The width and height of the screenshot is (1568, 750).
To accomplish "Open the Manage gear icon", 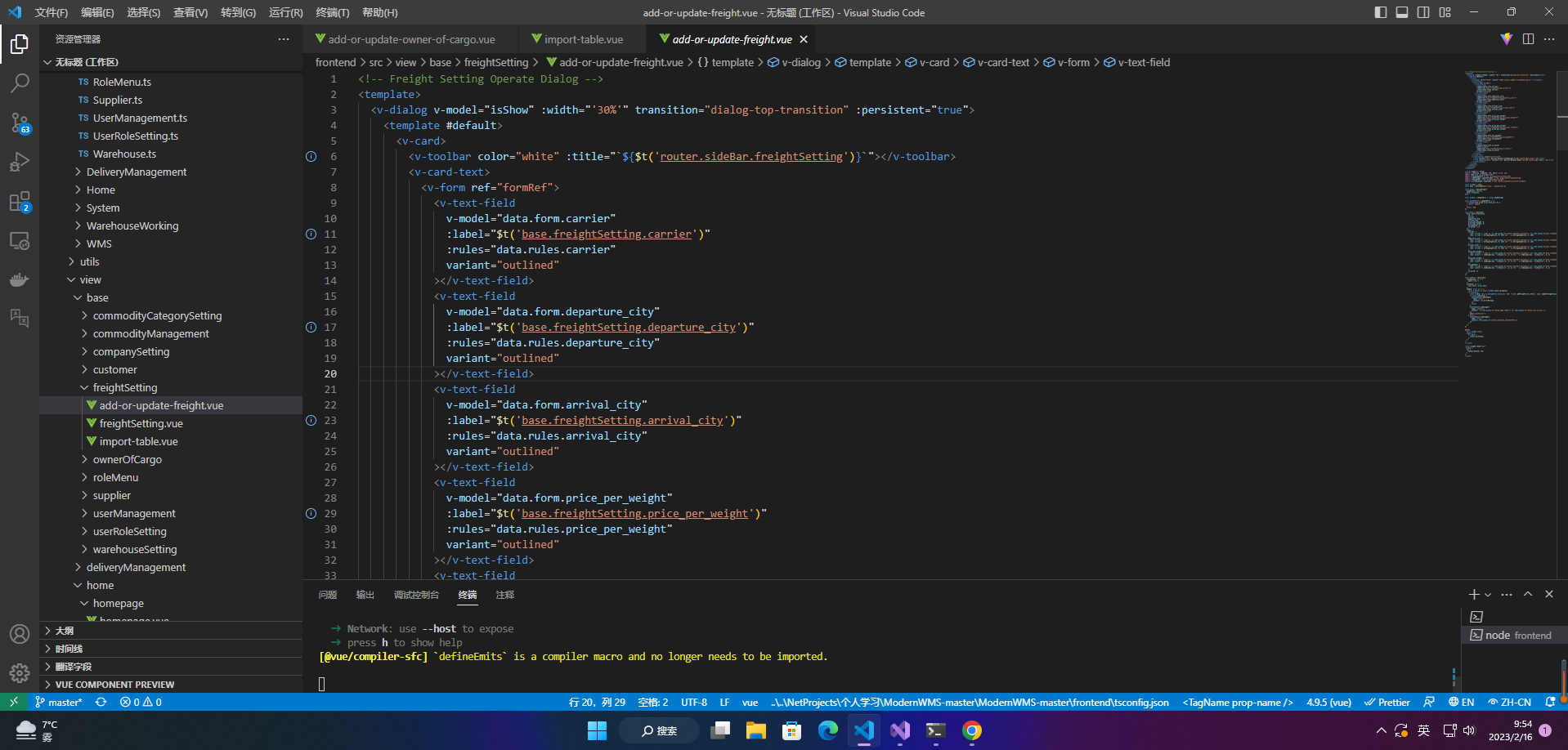I will 20,673.
